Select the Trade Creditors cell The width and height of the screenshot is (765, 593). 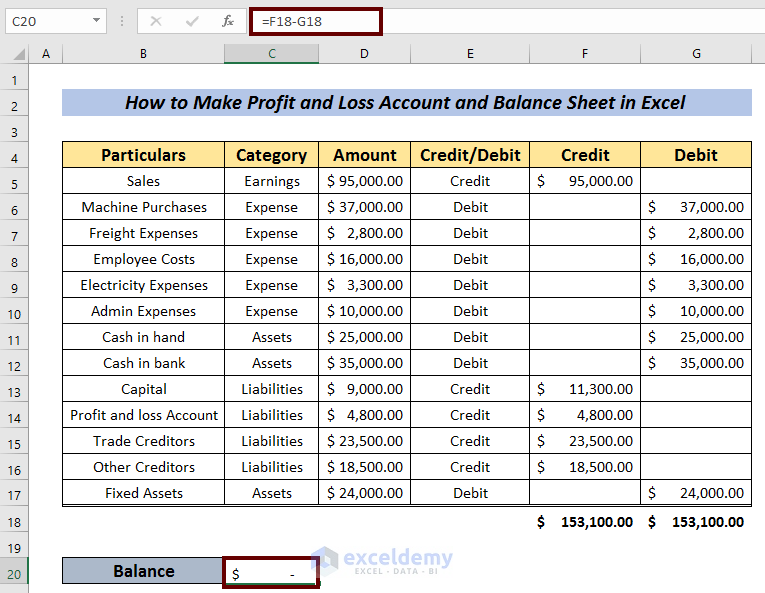point(143,441)
